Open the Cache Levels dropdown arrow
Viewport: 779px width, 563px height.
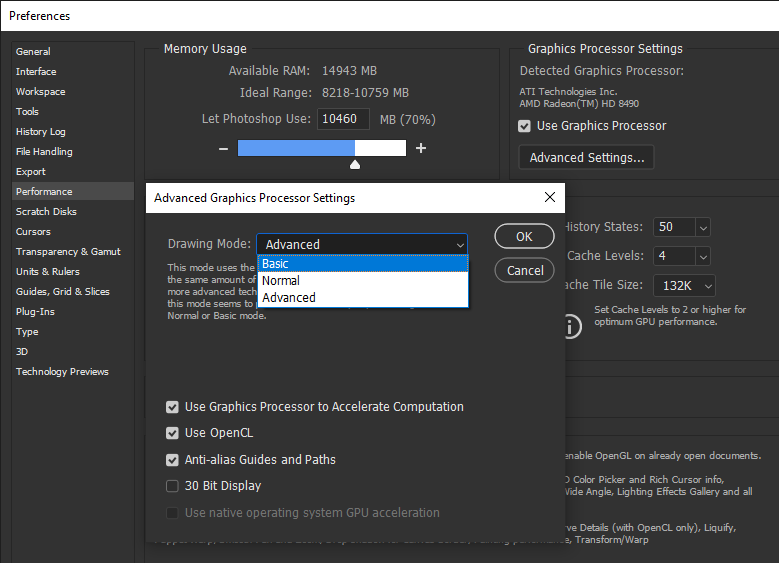[702, 257]
